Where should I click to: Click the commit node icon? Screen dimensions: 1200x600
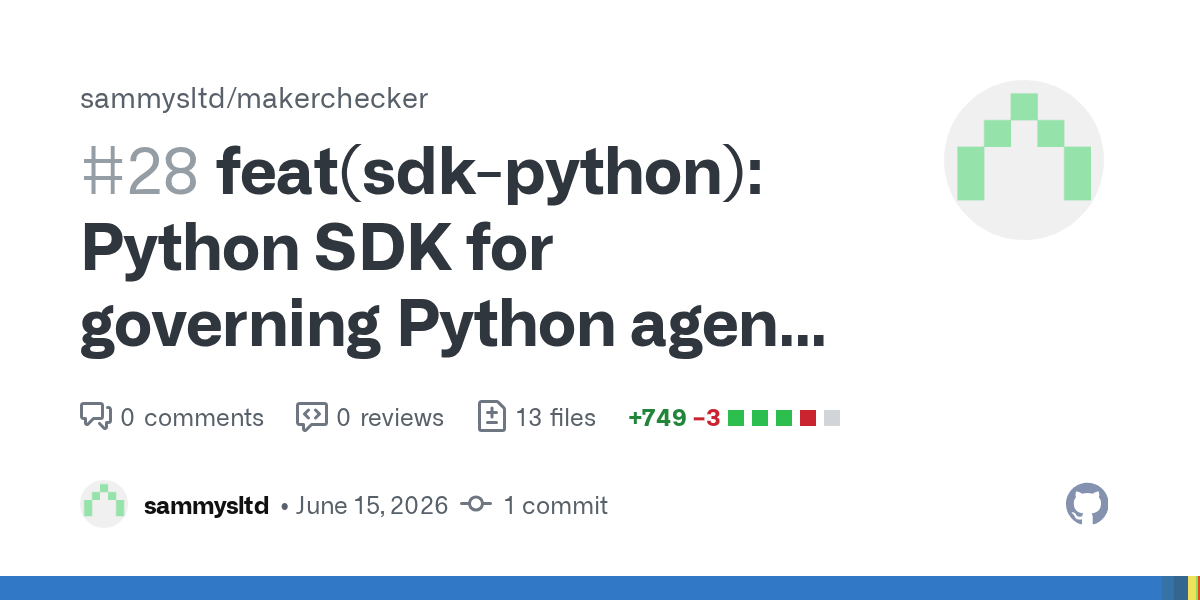[x=475, y=505]
